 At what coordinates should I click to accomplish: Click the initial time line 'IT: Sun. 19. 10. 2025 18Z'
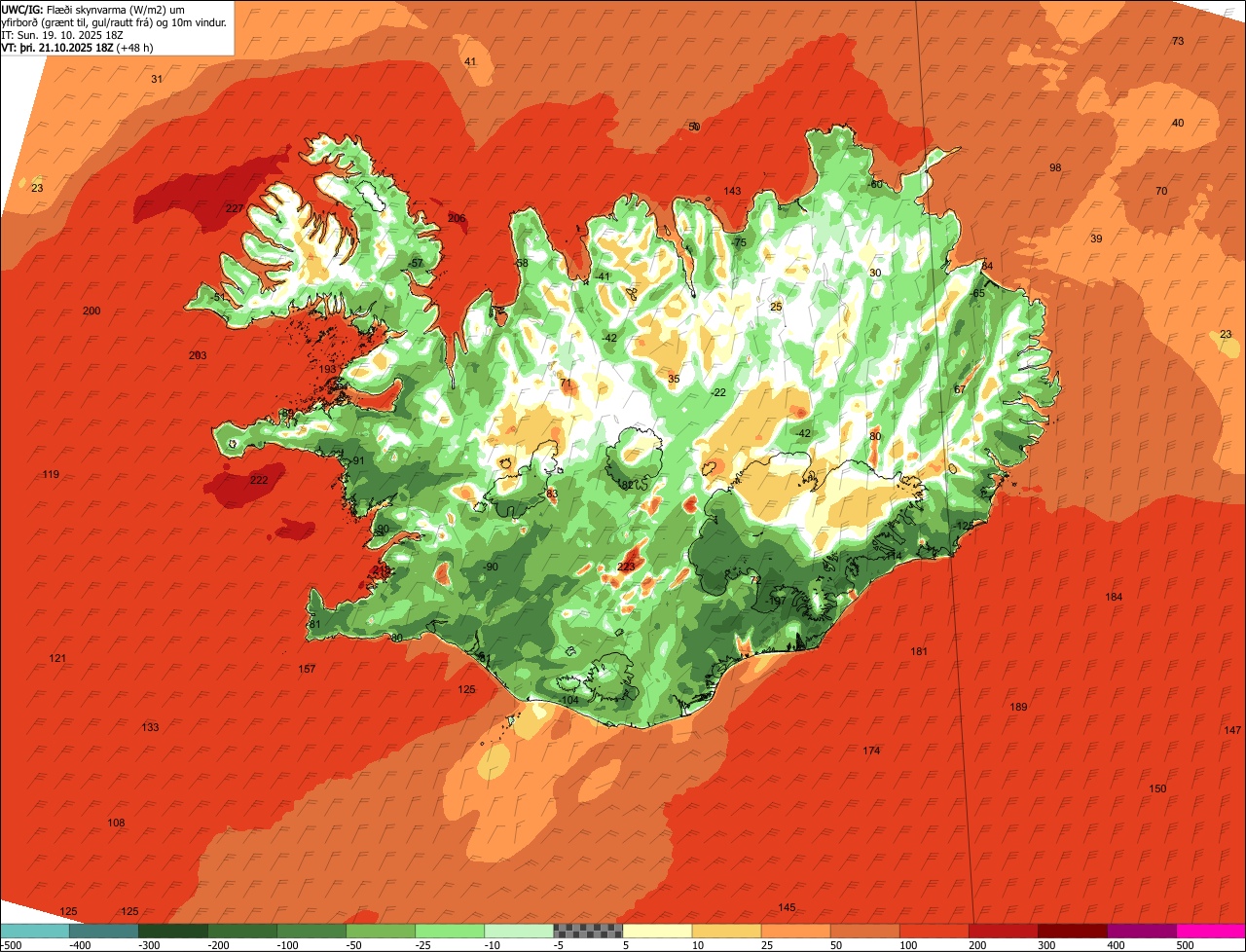point(63,34)
